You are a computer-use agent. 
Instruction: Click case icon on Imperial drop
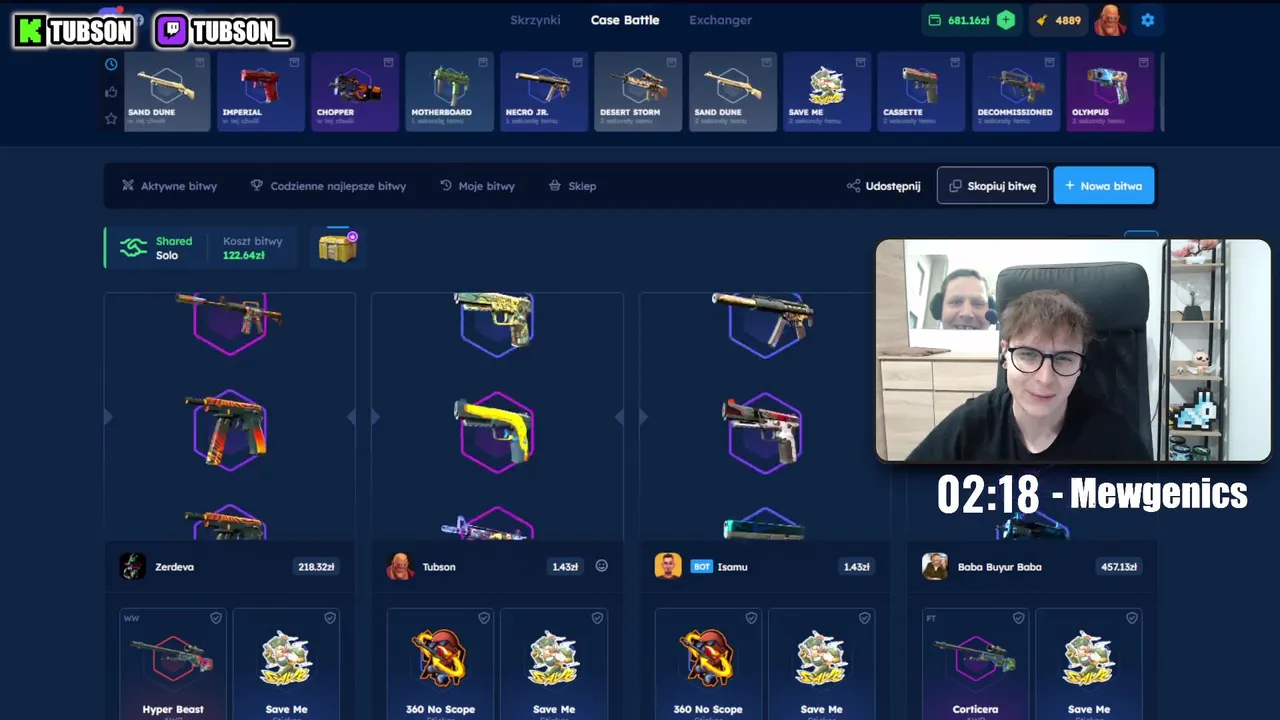(x=294, y=62)
